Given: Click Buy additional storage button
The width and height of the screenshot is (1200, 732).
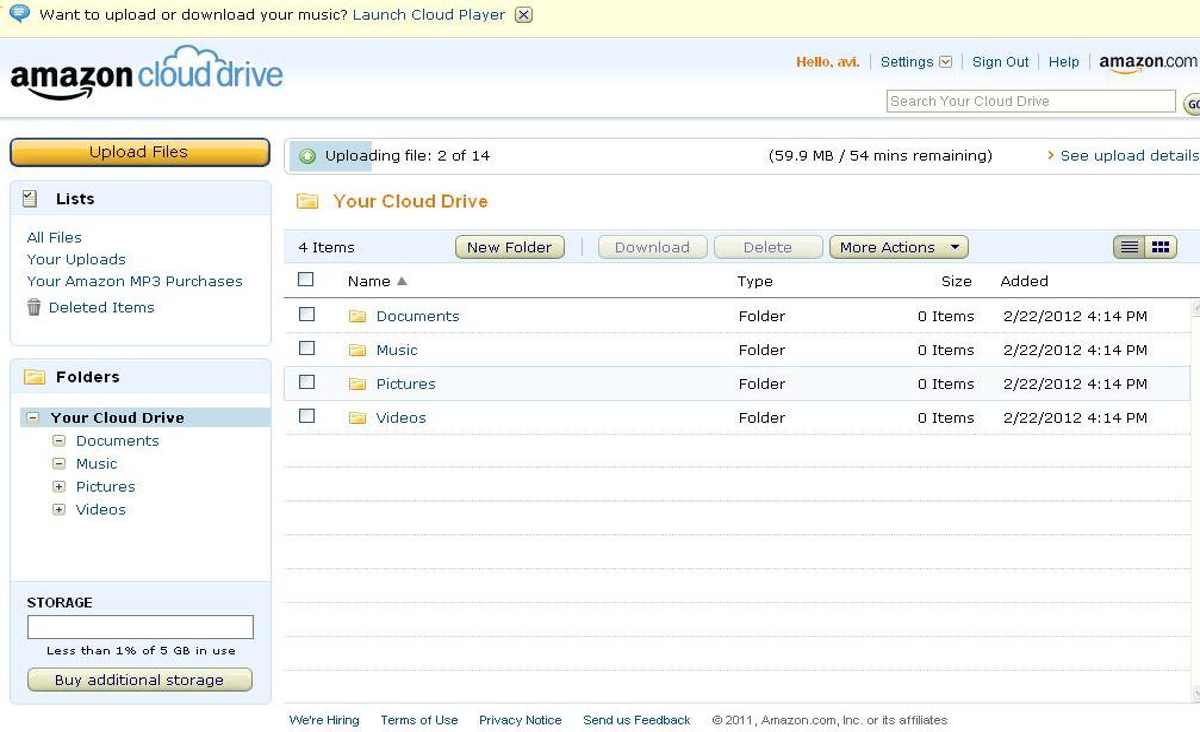Looking at the screenshot, I should pyautogui.click(x=139, y=680).
